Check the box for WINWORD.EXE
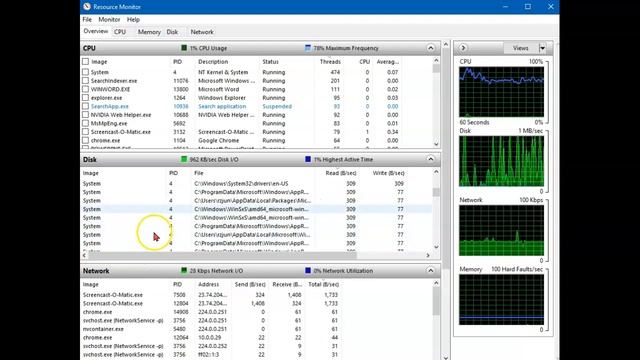Viewport: 640px width, 360px height. click(x=85, y=89)
